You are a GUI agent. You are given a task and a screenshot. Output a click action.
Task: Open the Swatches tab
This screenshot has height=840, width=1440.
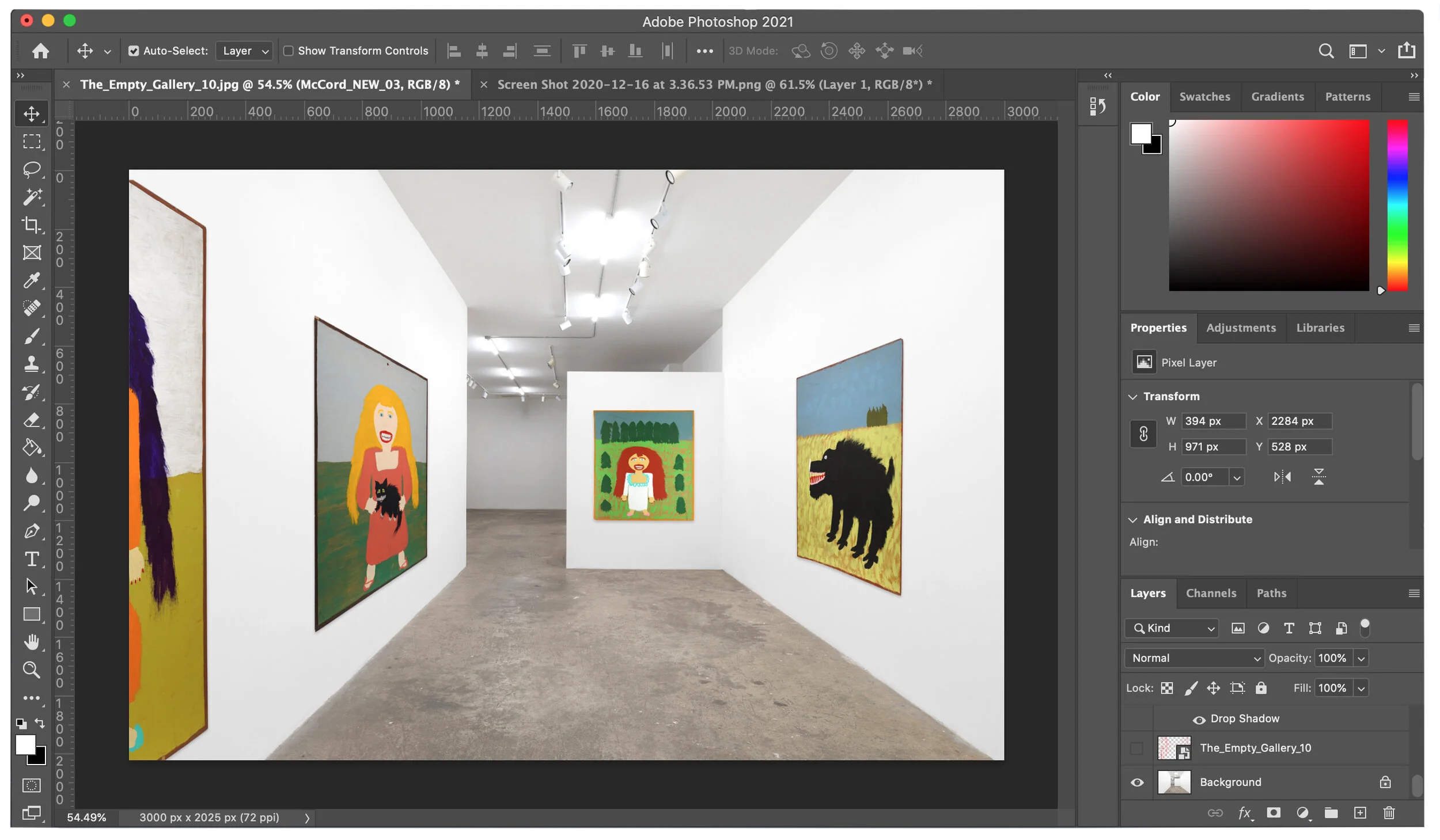coord(1204,97)
